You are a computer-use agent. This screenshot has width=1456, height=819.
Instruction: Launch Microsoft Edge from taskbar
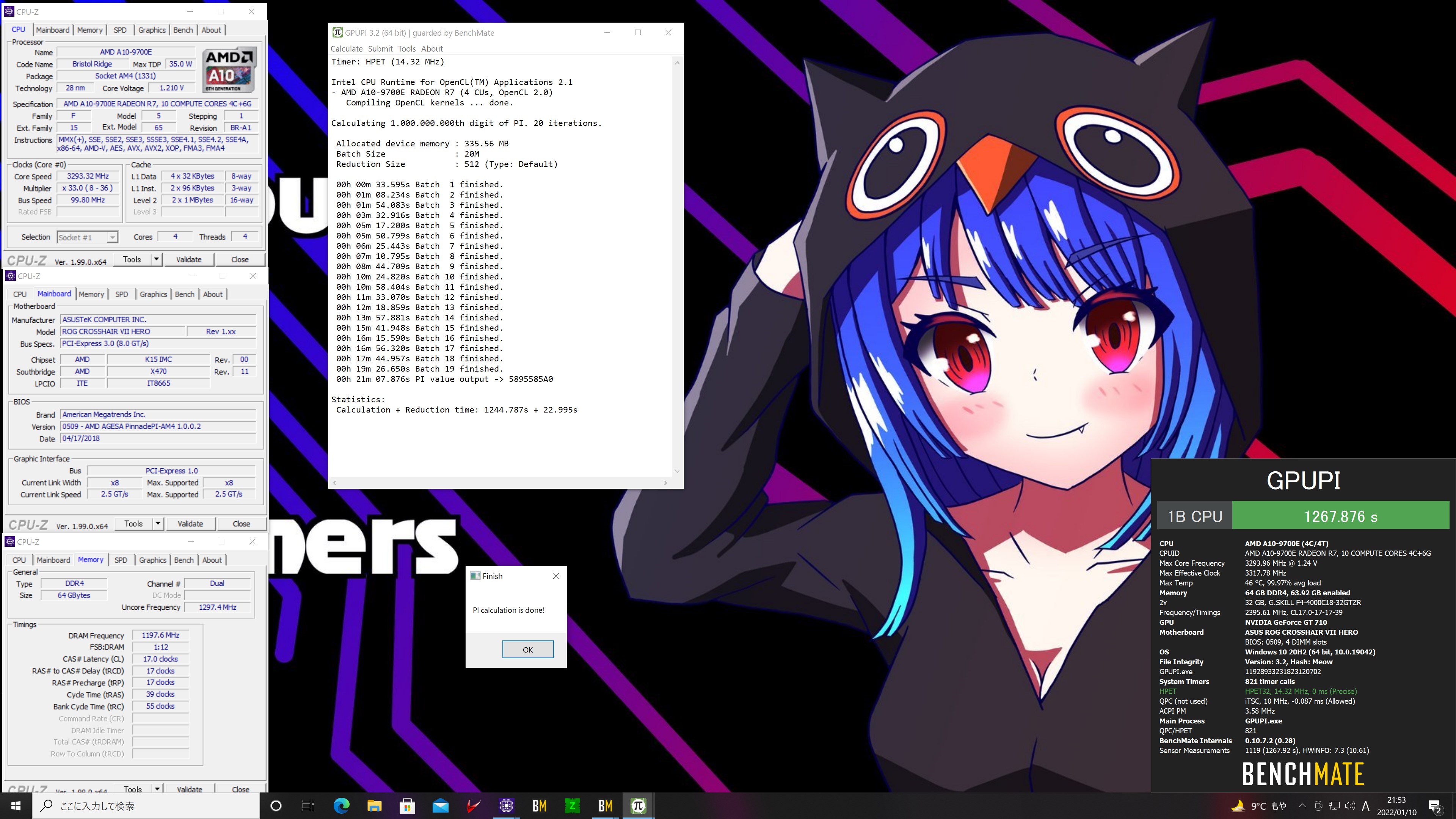(x=341, y=805)
